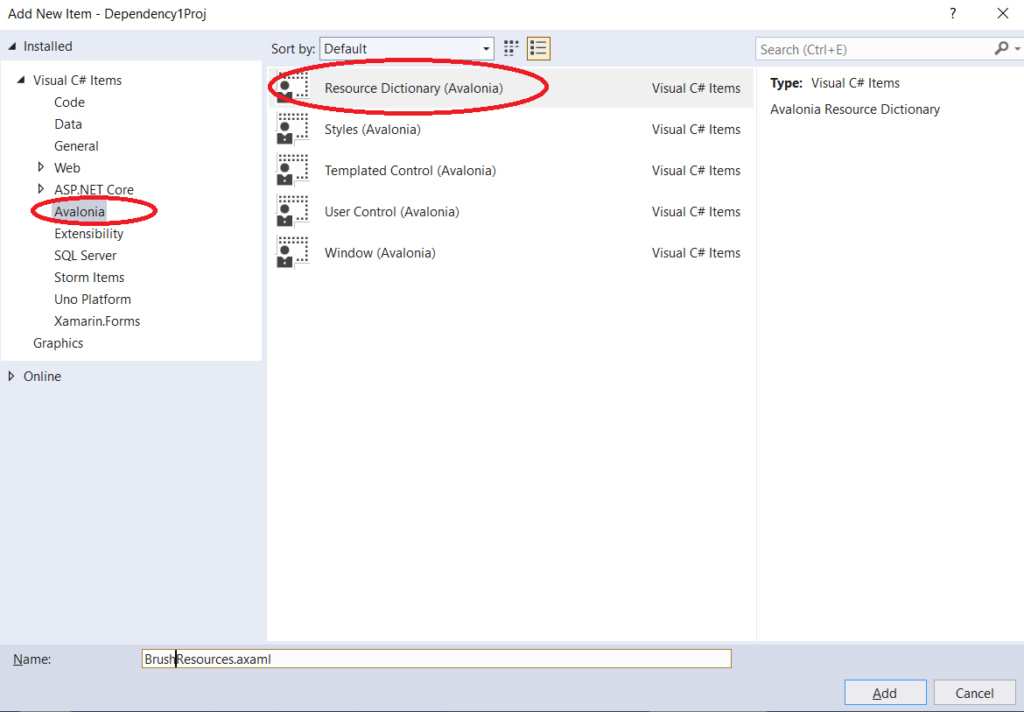Click the User Control (Avalonia) icon
The image size is (1024, 712).
(x=292, y=211)
